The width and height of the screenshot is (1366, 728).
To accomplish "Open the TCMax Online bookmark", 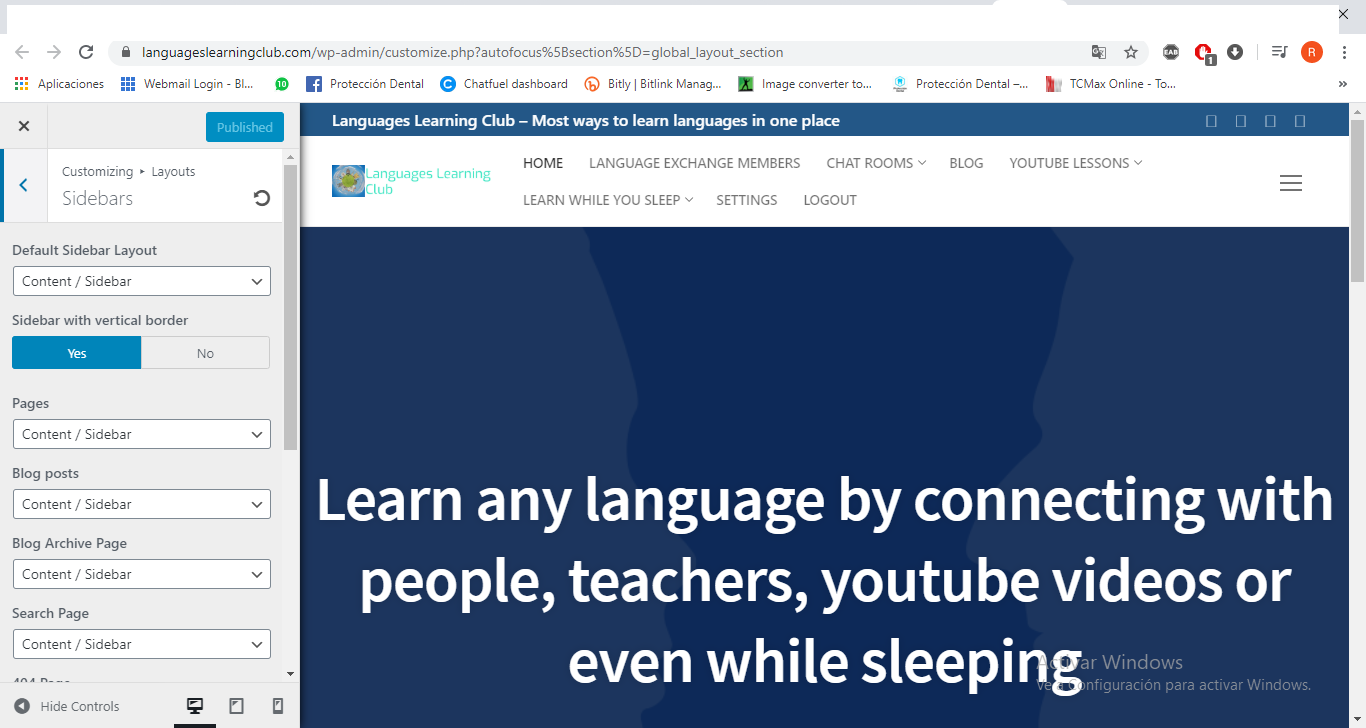I will pyautogui.click(x=1110, y=84).
